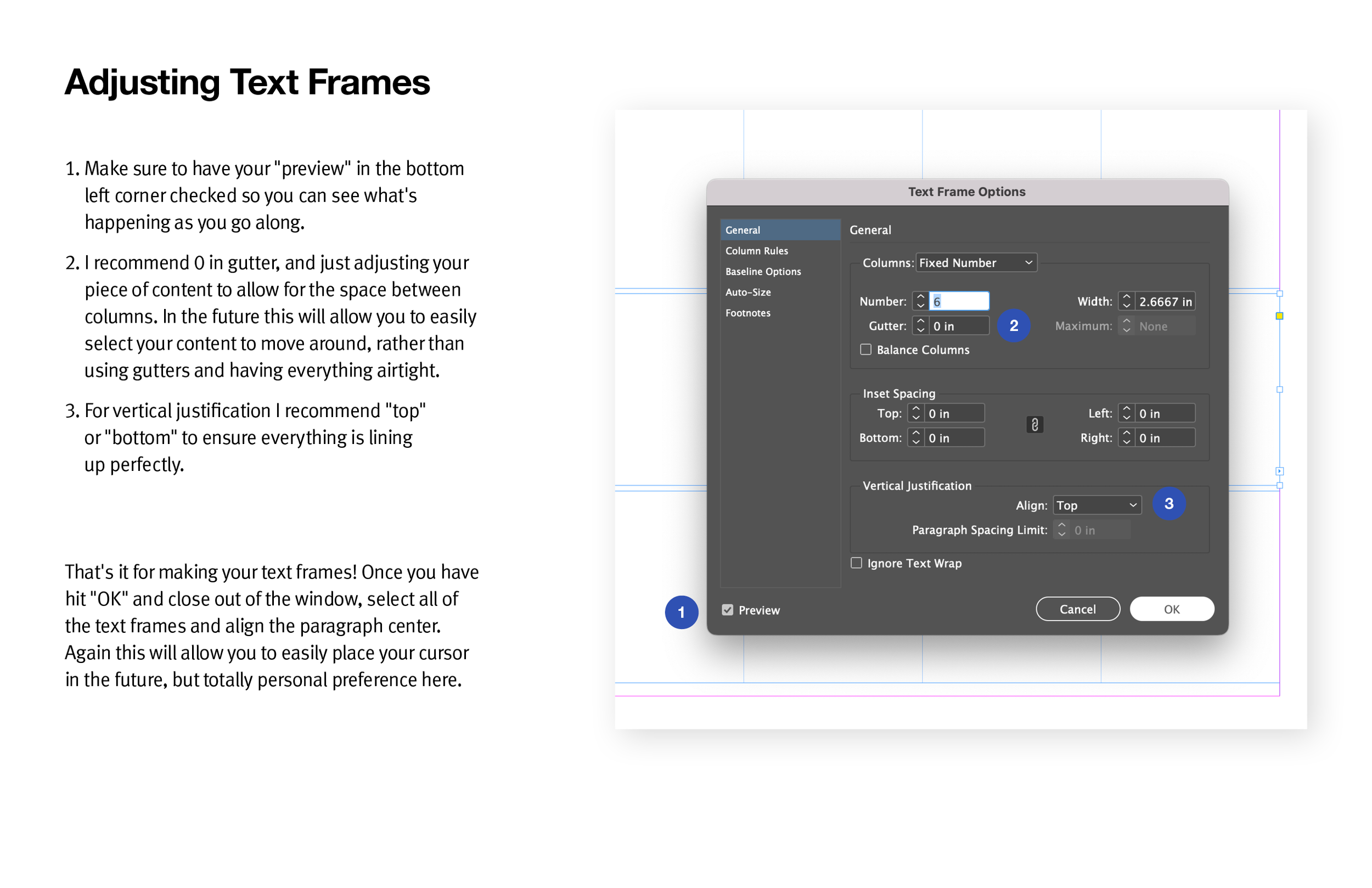Enable Balance Columns

(865, 350)
